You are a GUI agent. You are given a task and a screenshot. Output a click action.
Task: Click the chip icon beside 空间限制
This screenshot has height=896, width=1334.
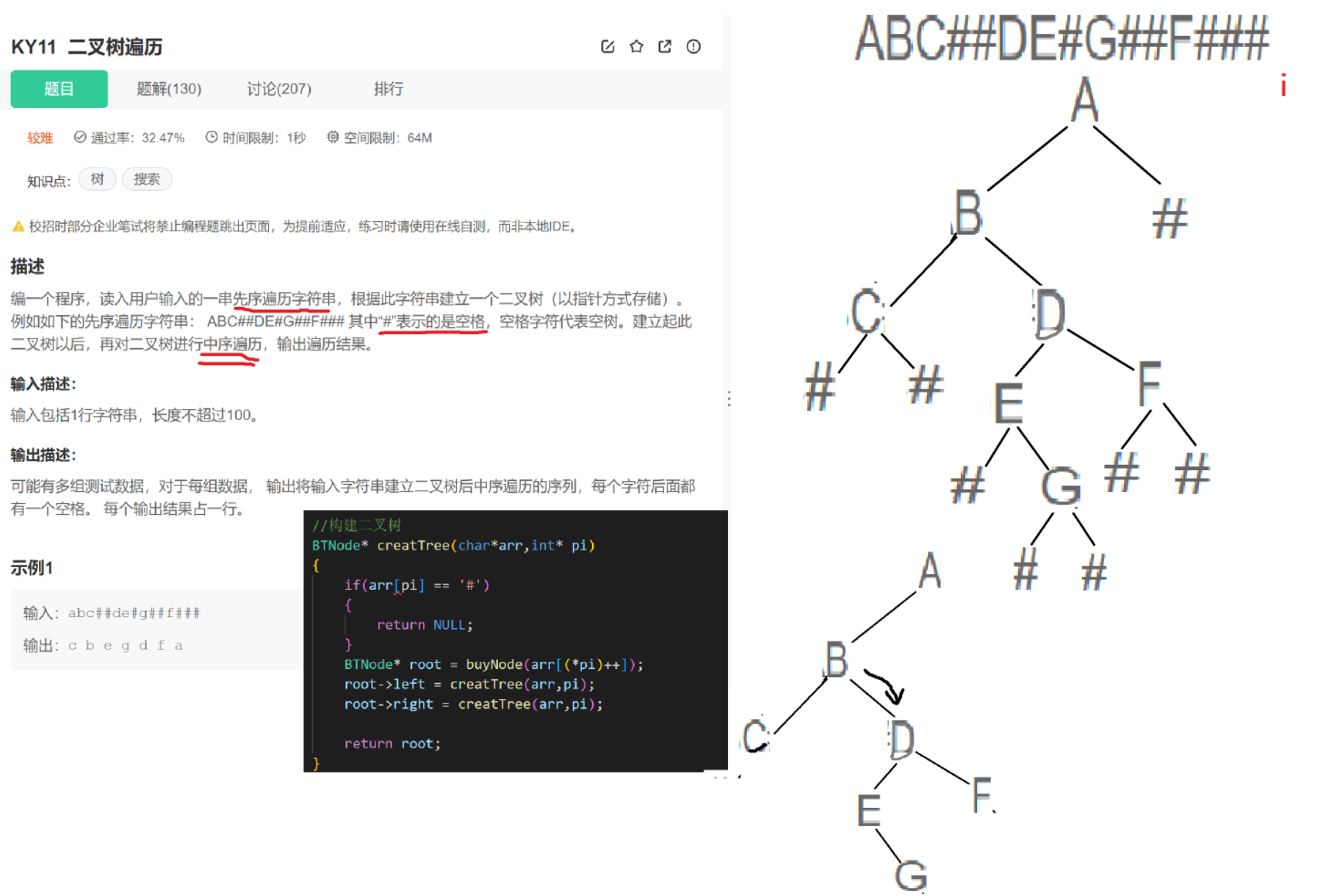(333, 137)
